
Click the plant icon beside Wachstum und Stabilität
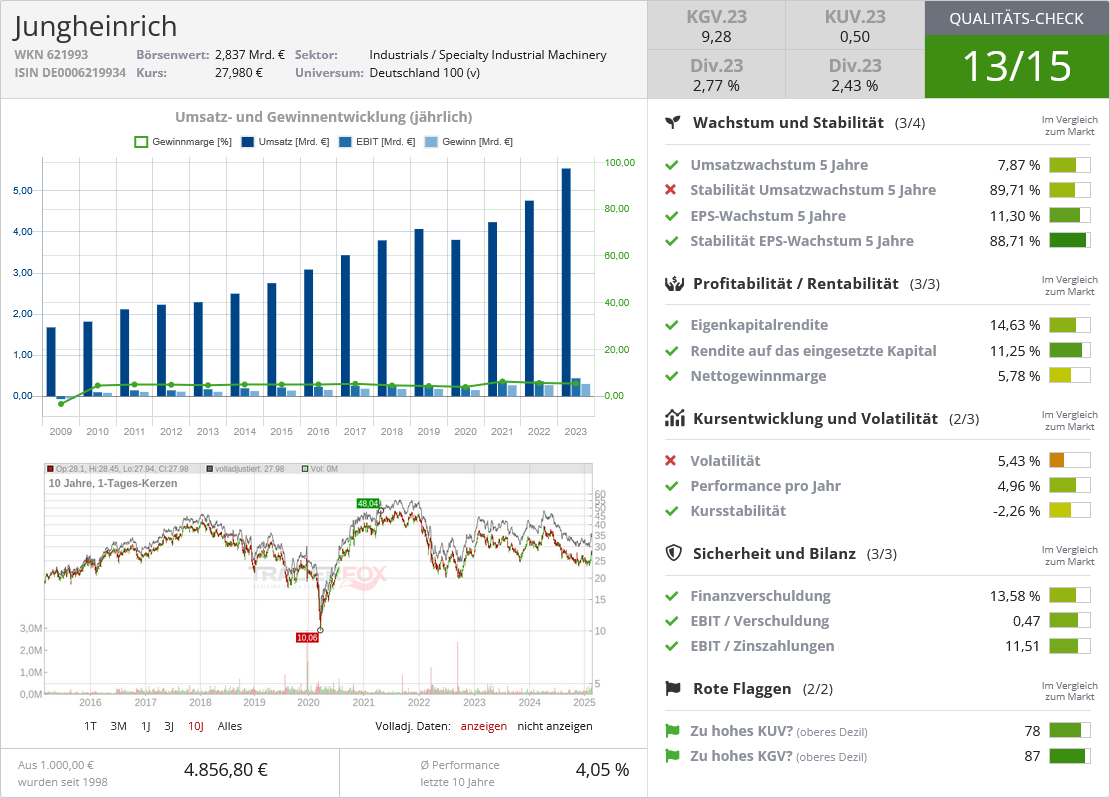click(x=673, y=122)
